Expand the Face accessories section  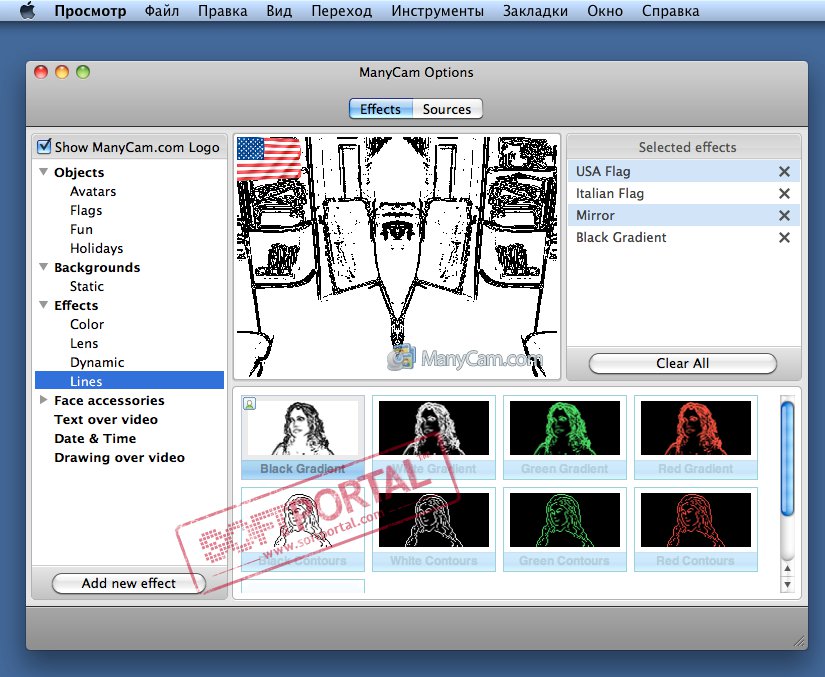tap(44, 400)
